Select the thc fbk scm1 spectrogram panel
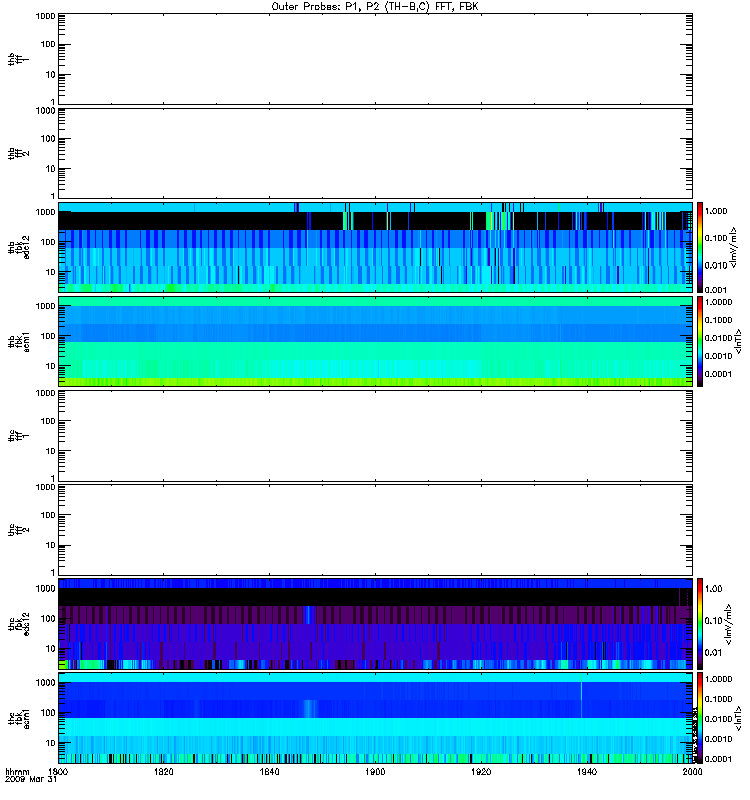The height and width of the screenshot is (800, 750). point(376,718)
